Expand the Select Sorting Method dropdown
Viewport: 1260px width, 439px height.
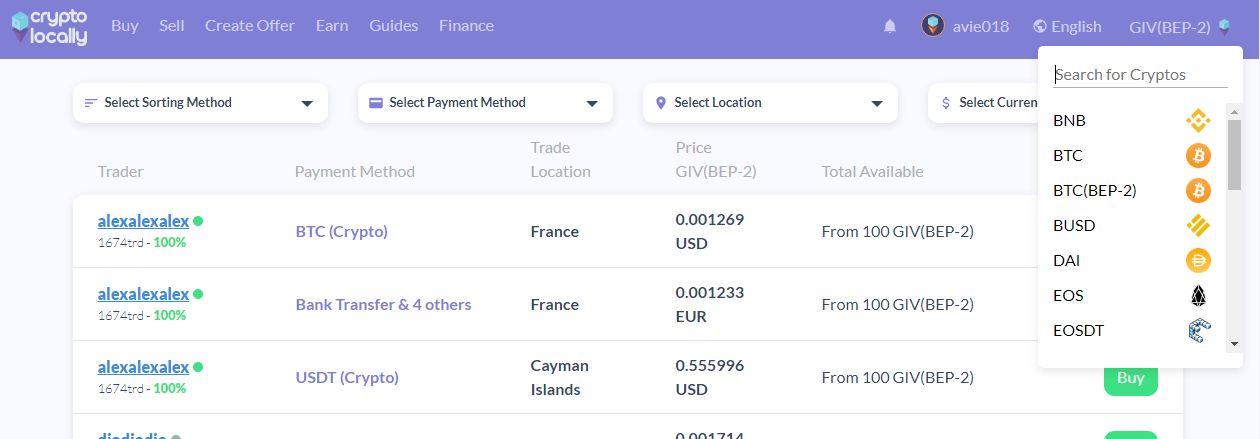click(200, 103)
